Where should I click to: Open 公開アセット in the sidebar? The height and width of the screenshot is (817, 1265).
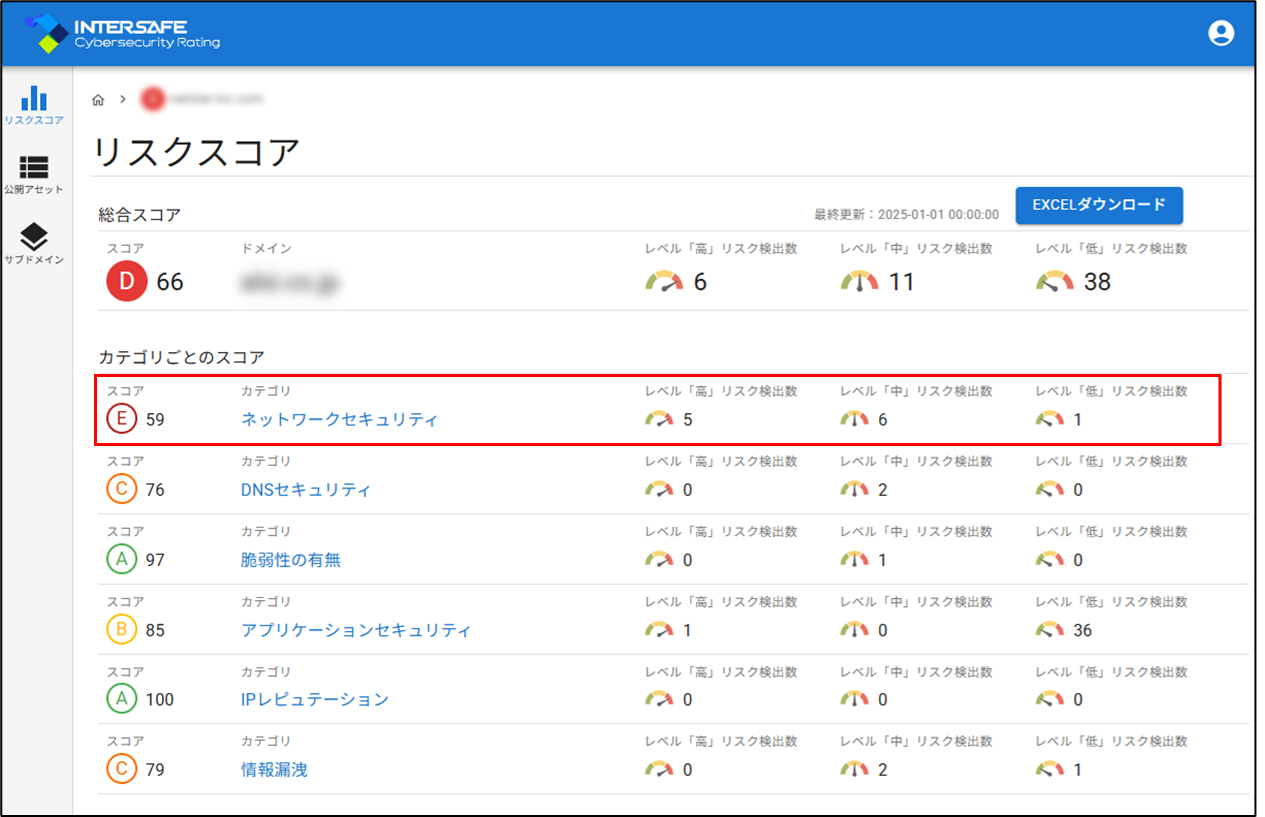(x=34, y=175)
